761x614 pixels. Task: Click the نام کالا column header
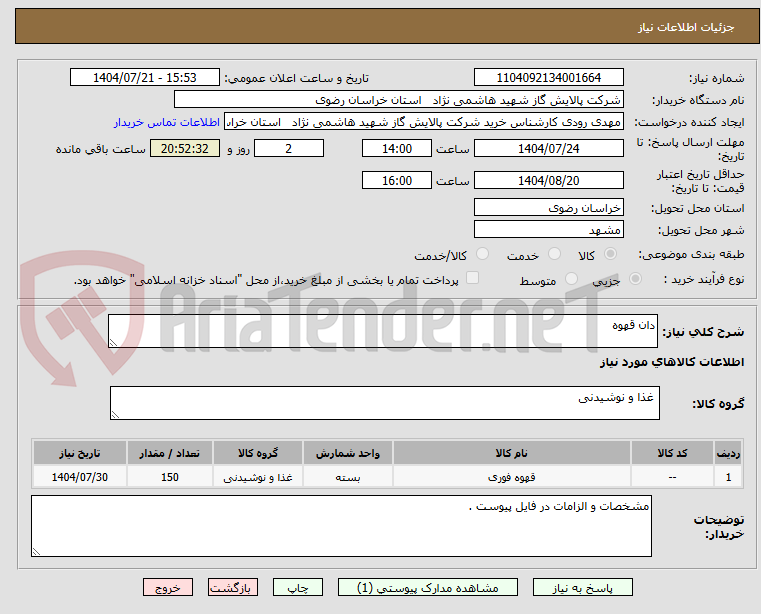coord(512,453)
